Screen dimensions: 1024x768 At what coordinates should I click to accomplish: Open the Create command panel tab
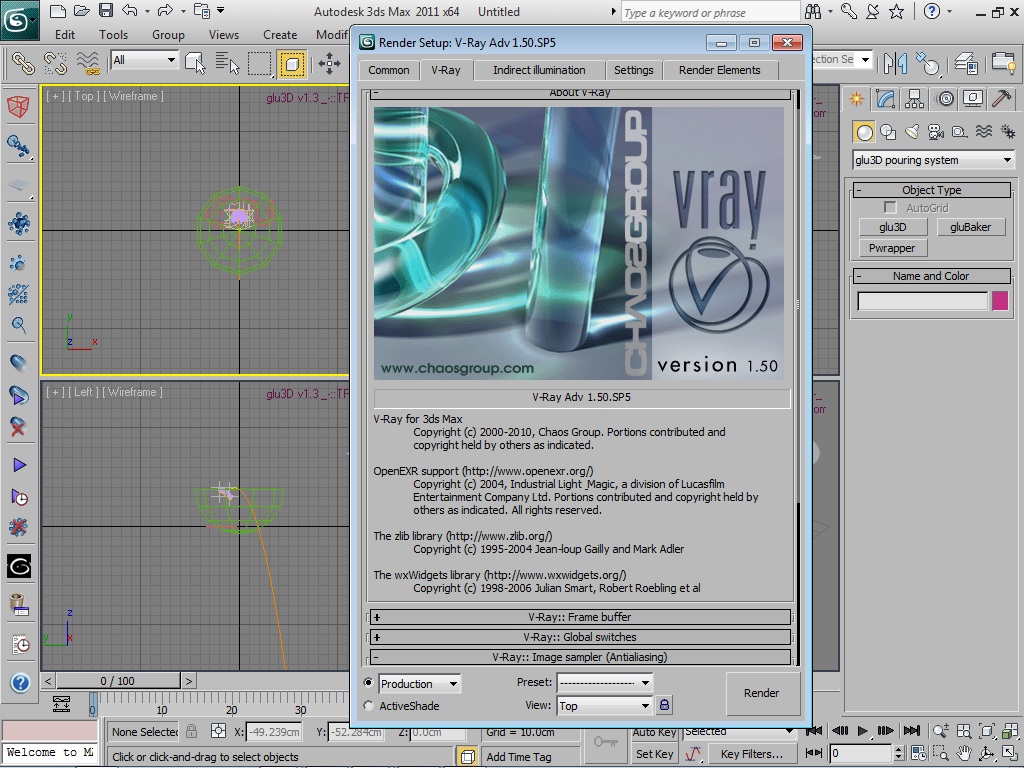(856, 99)
